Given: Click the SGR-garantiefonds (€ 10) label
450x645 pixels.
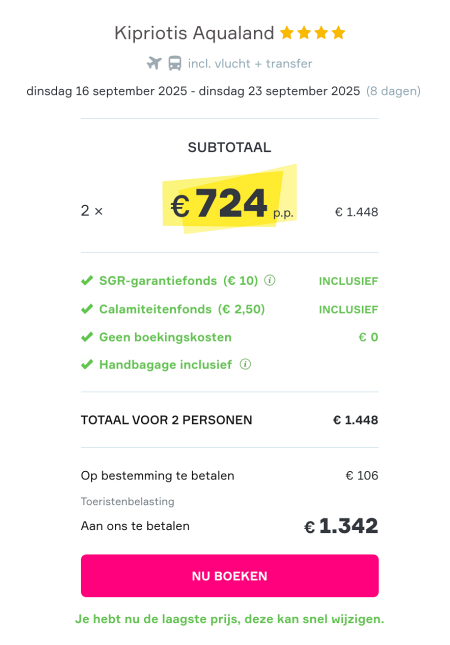Looking at the screenshot, I should 179,281.
